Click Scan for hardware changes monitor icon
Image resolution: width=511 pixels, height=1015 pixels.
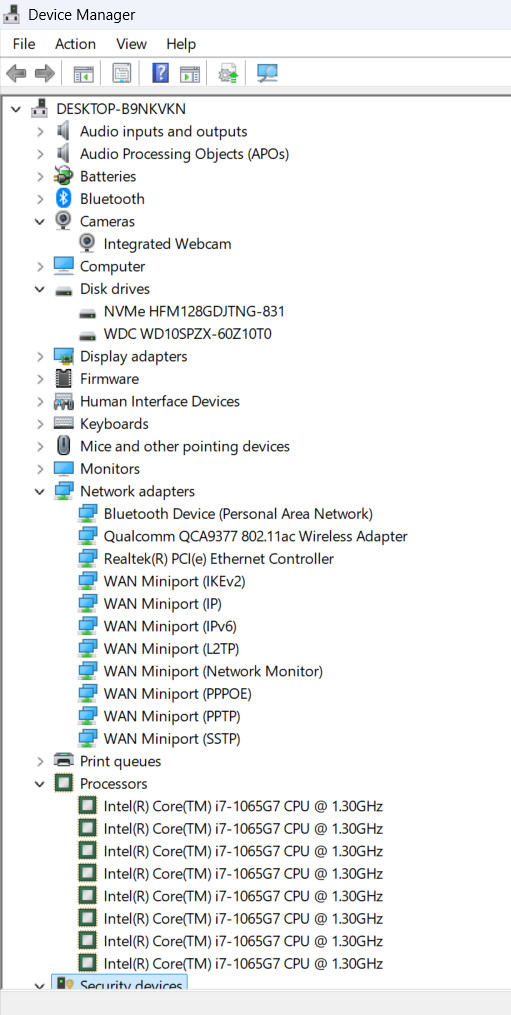tap(267, 73)
